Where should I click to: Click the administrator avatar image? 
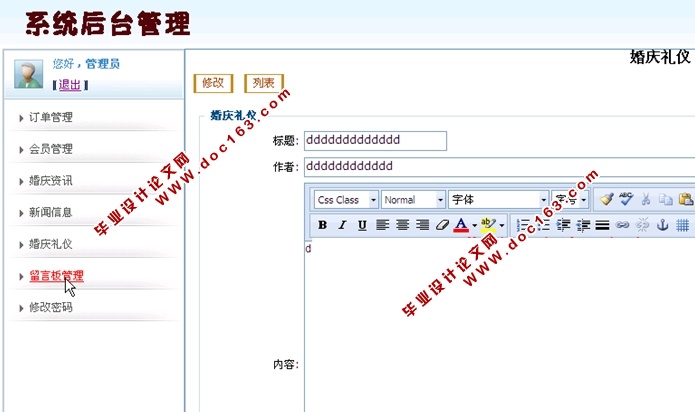[28, 74]
